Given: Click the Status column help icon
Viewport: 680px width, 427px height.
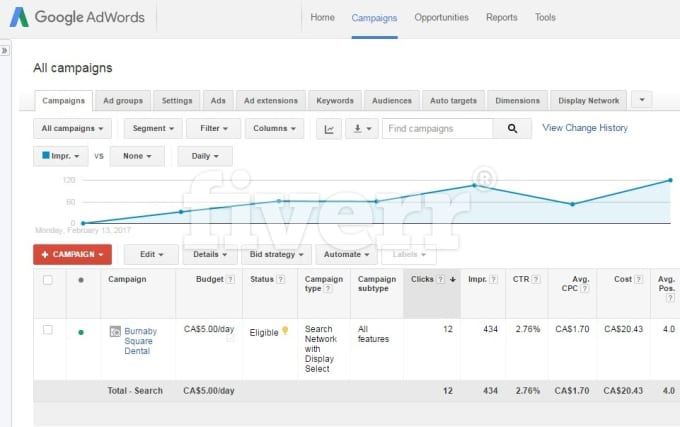Looking at the screenshot, I should [281, 280].
